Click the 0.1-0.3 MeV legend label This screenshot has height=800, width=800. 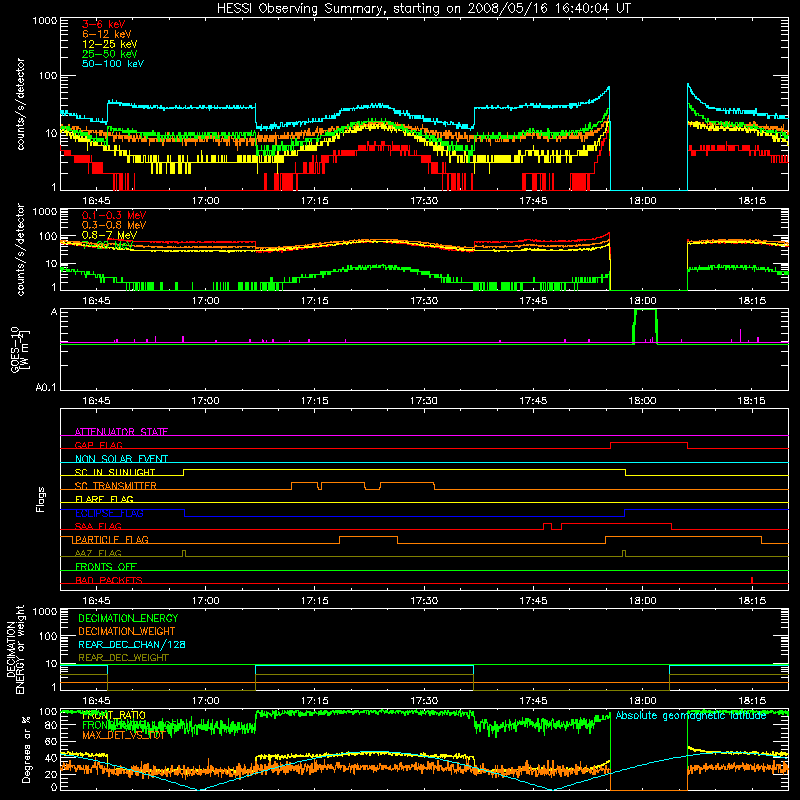(x=114, y=215)
